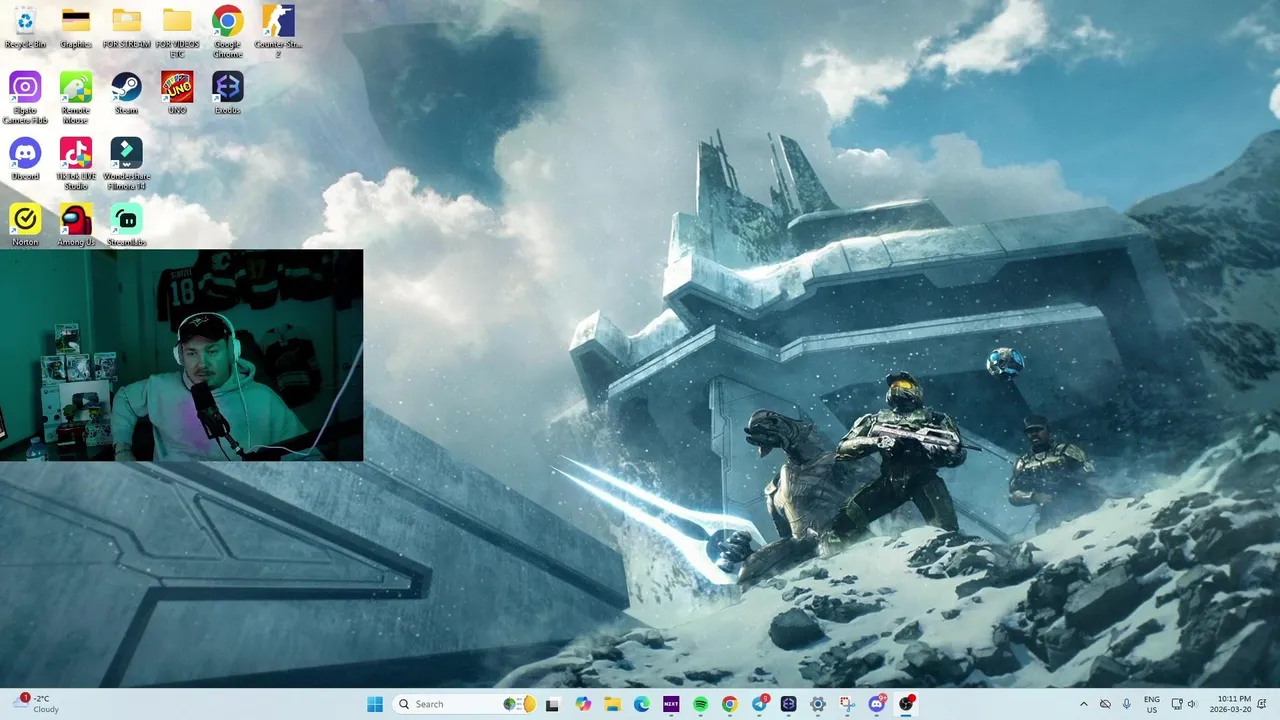The image size is (1280, 720).
Task: Open Spotify from the taskbar
Action: tap(700, 704)
